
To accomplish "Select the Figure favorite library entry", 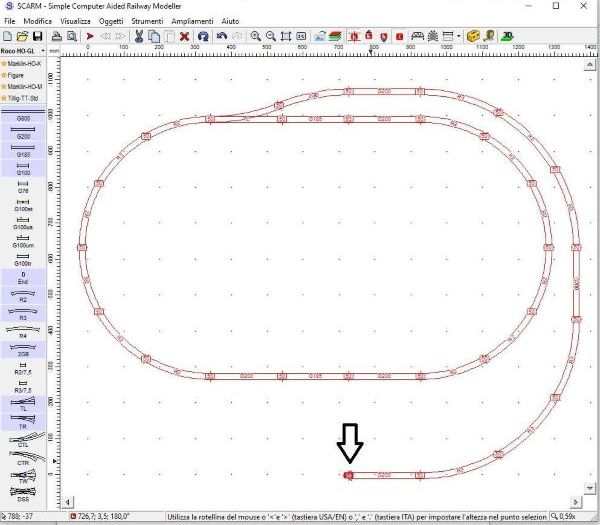I will 22,75.
